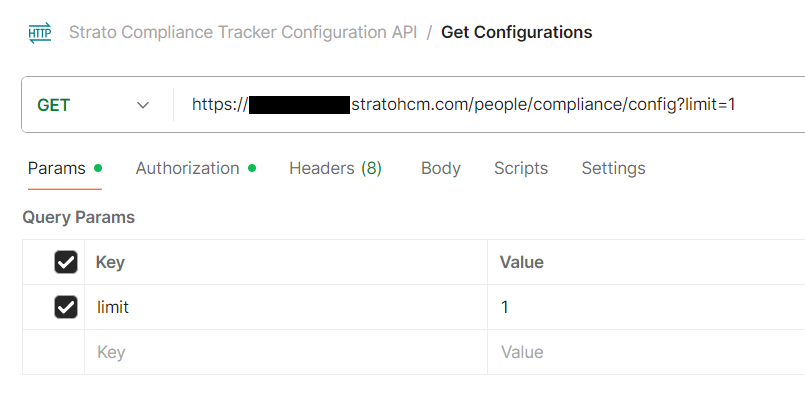The width and height of the screenshot is (805, 400).
Task: Click the Value column header
Action: tap(522, 262)
